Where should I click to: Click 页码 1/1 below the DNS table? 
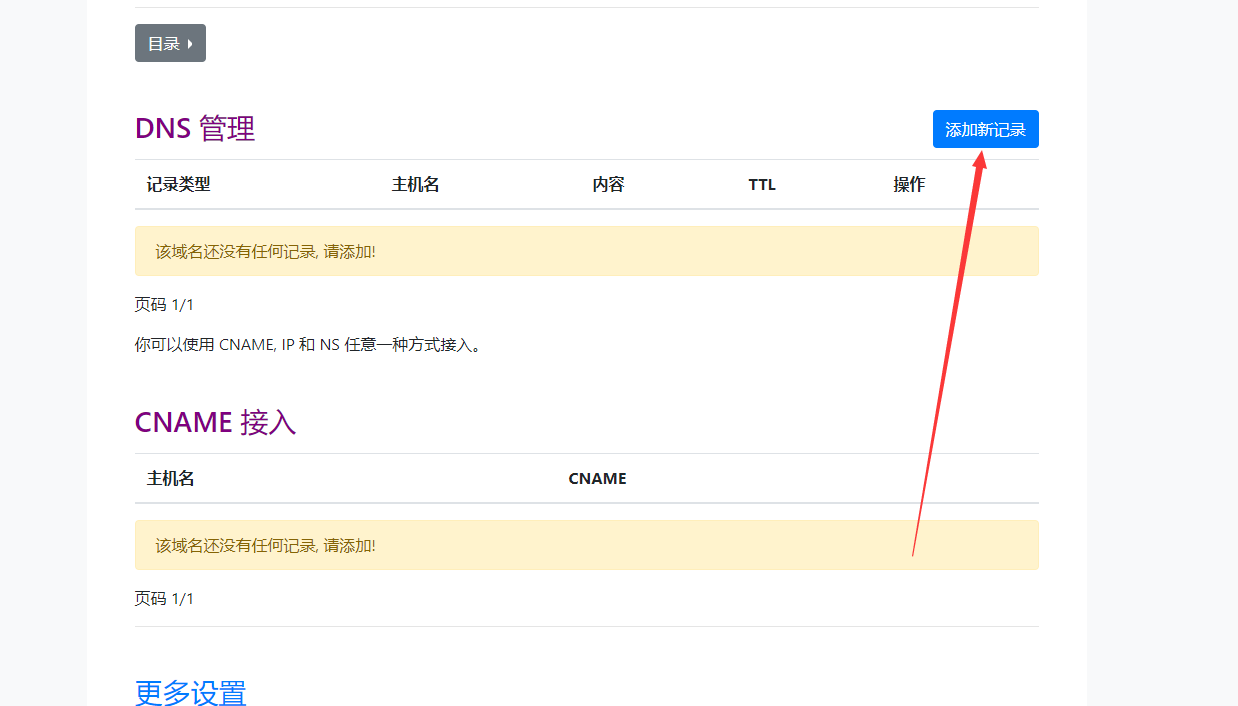coord(164,304)
